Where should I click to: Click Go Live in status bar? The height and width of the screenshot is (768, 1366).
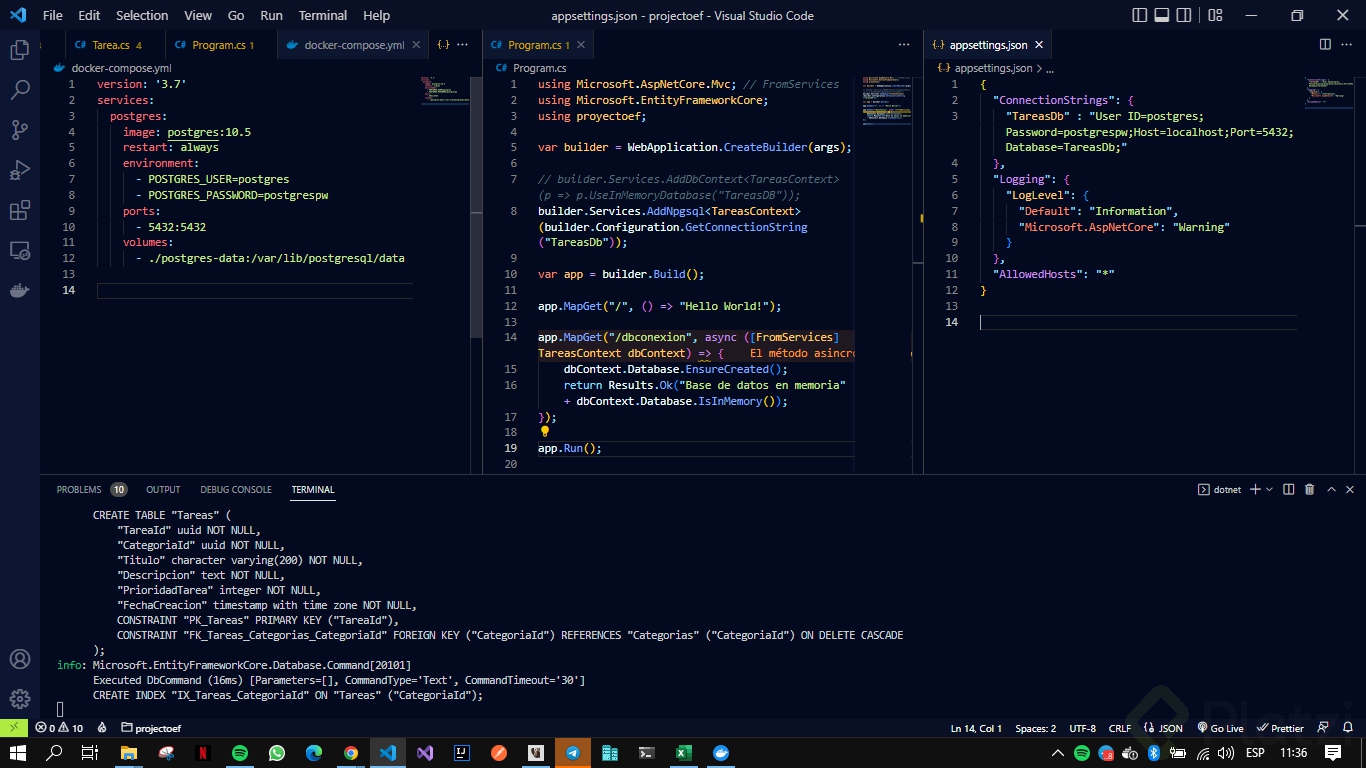1219,728
